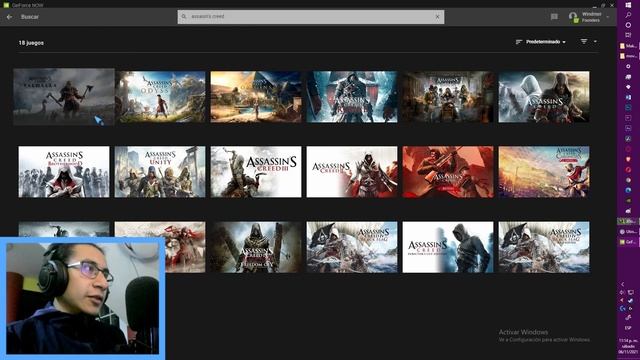Open the Assassin's Creed III tile
640x360 pixels.
256,172
